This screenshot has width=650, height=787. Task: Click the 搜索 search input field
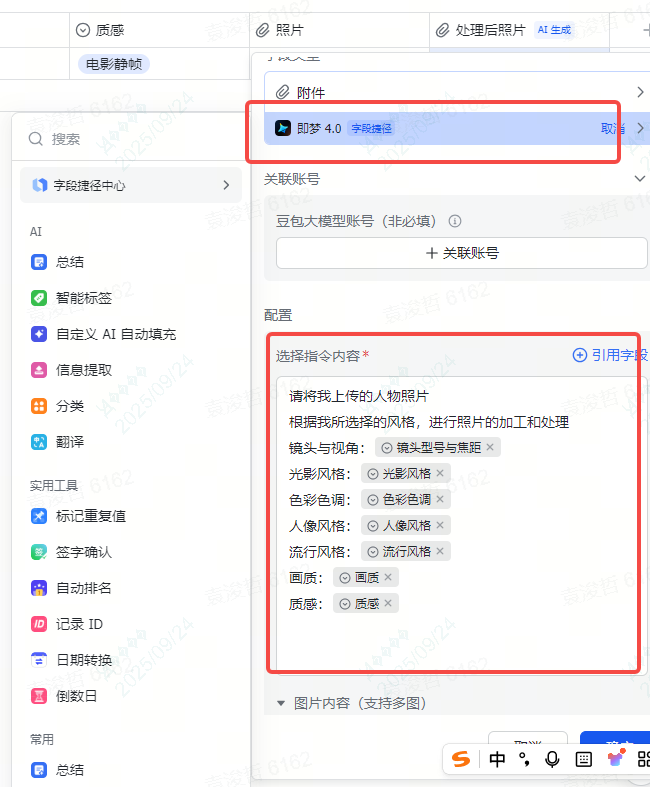point(130,139)
